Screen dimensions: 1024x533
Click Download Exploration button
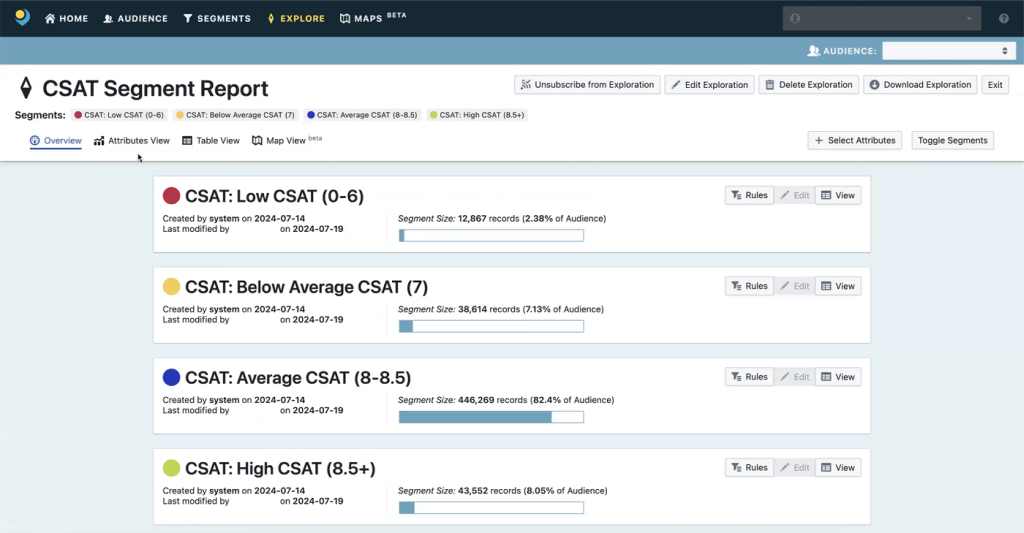point(919,85)
